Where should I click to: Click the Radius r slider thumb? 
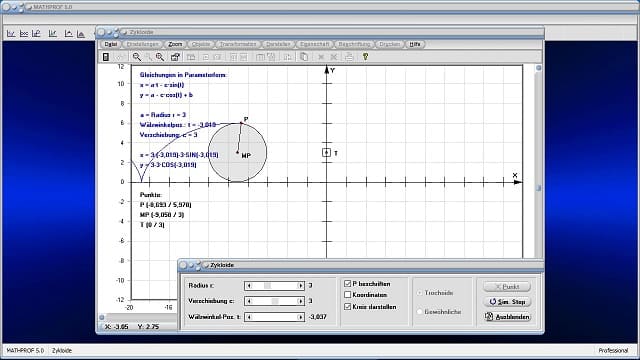click(x=267, y=286)
